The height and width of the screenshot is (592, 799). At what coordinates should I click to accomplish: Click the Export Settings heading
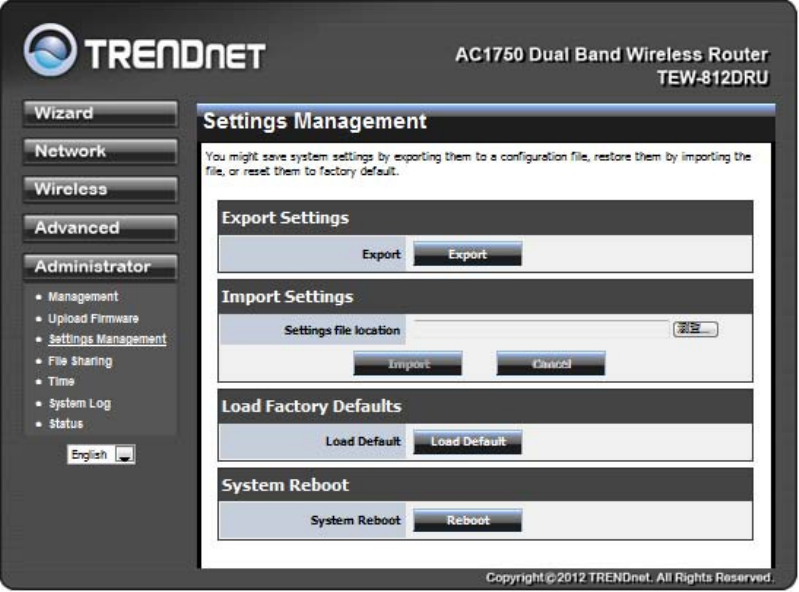(x=285, y=218)
